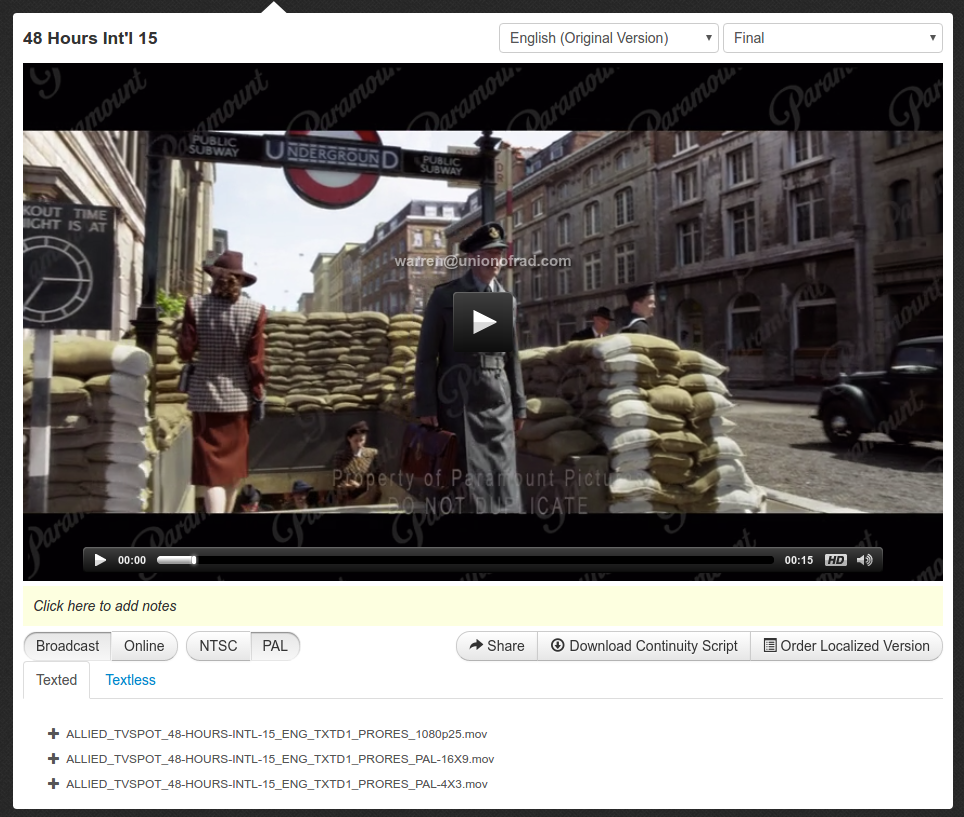Expand the PRORES_1080p25.mov file entry

tap(53, 733)
